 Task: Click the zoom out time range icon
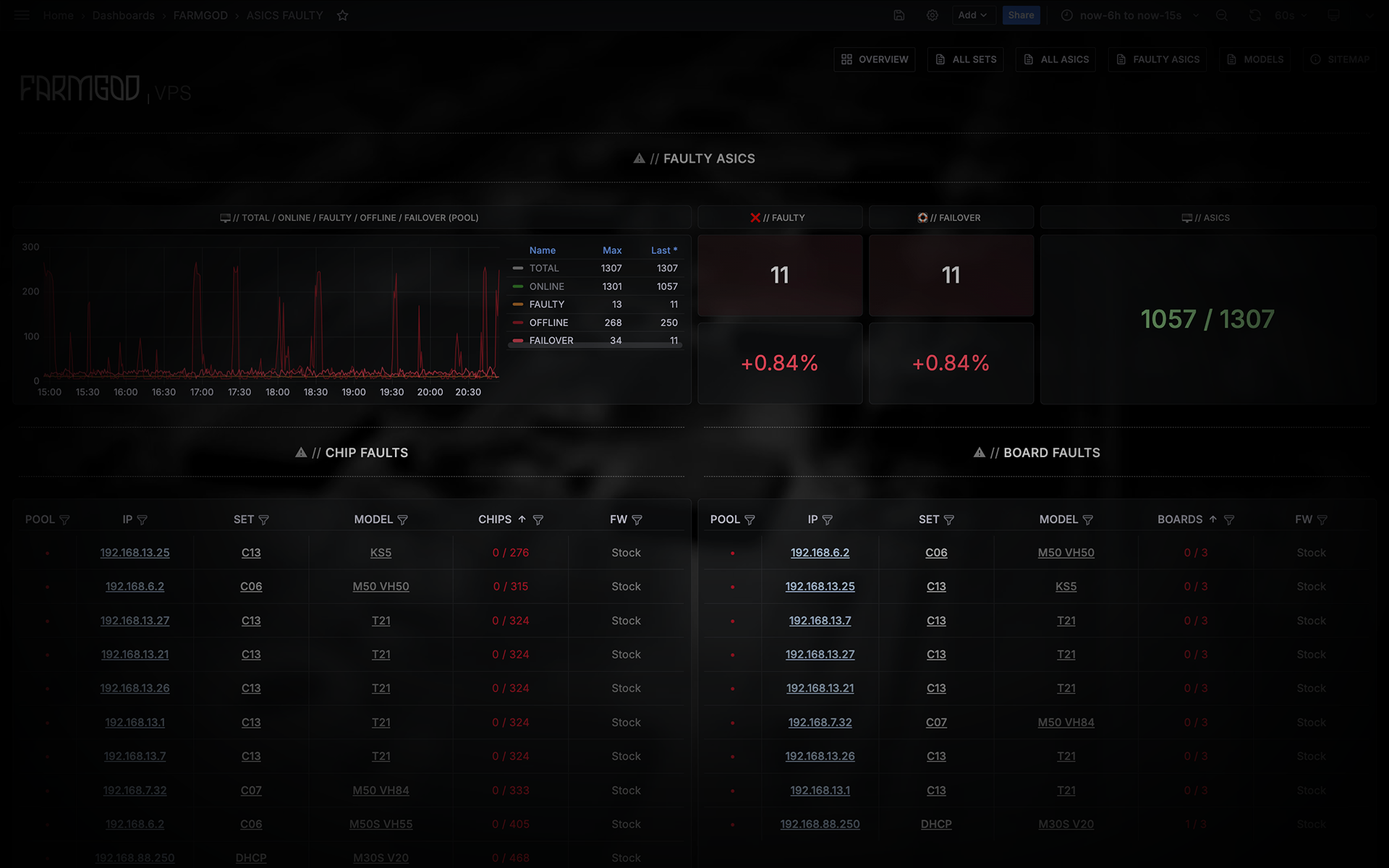coord(1222,15)
